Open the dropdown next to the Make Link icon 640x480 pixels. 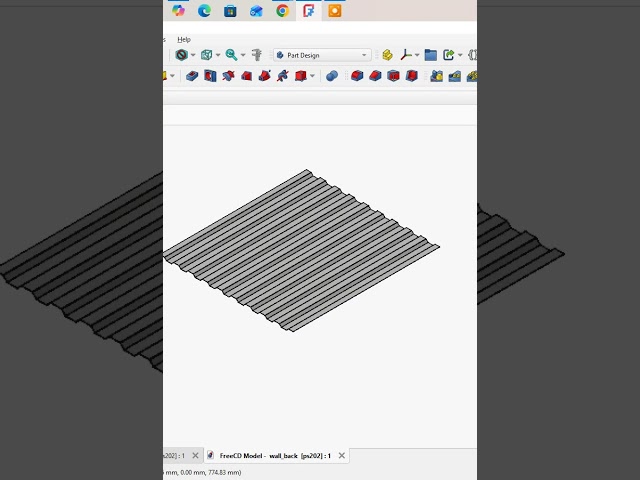[x=460, y=55]
